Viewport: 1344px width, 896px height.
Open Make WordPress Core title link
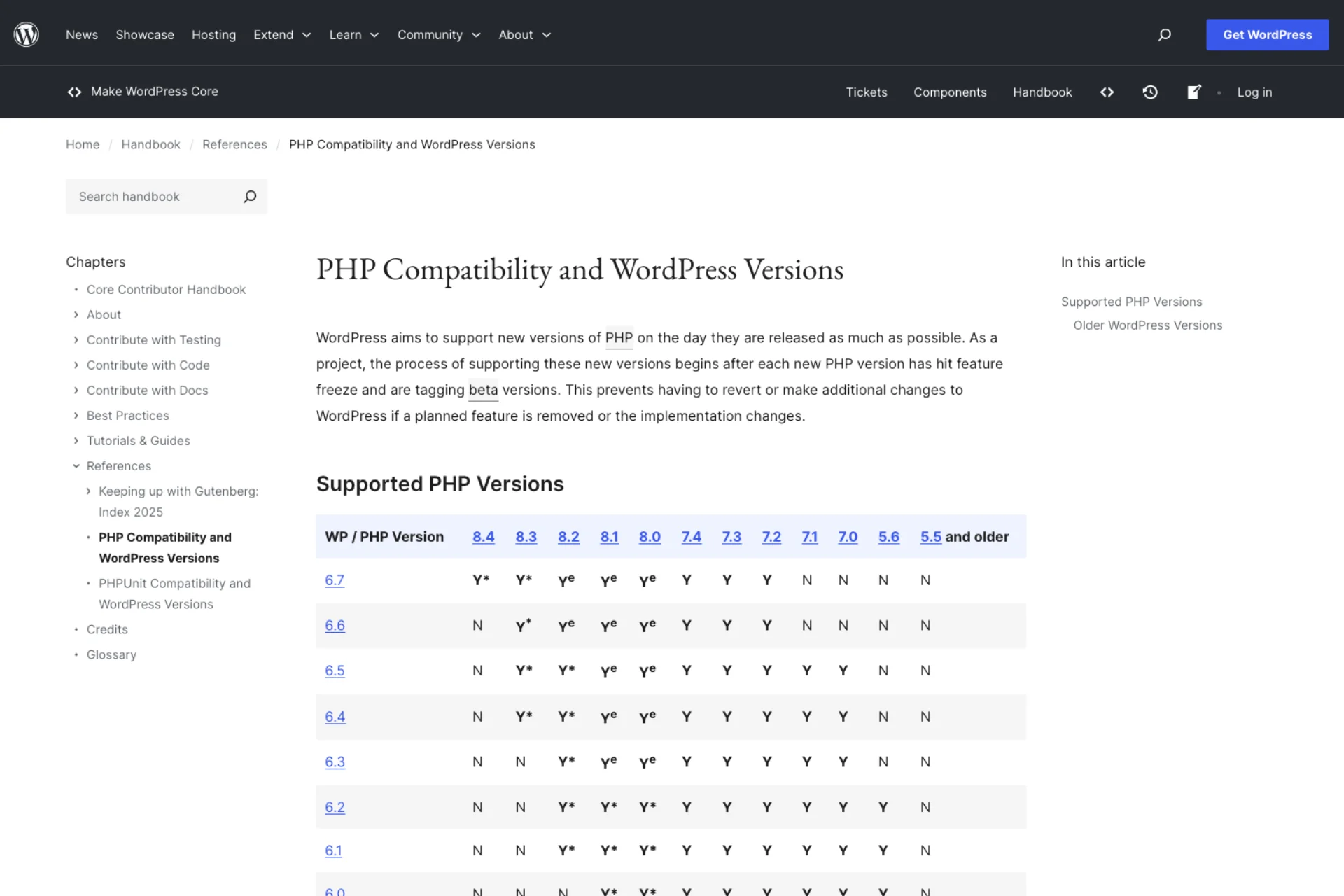(155, 92)
